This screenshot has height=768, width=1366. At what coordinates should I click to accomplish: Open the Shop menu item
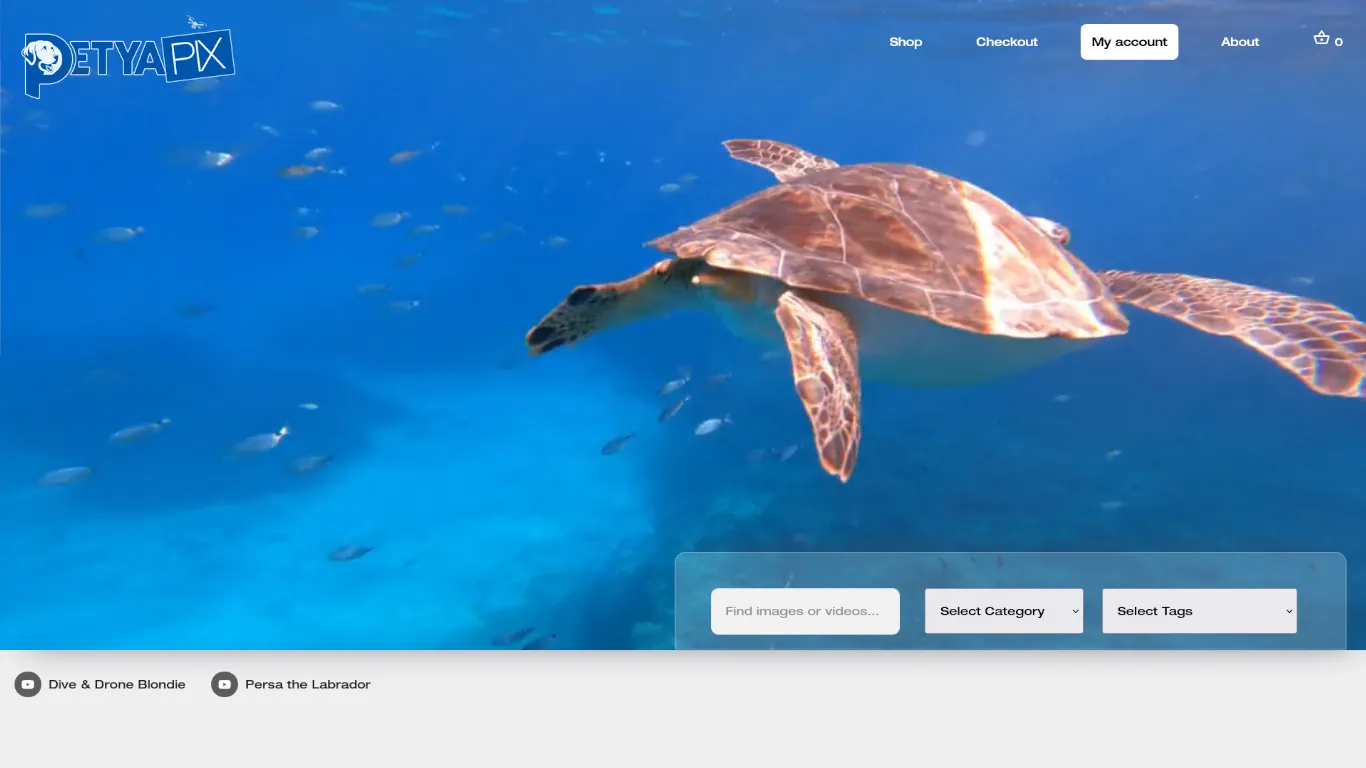click(x=905, y=42)
